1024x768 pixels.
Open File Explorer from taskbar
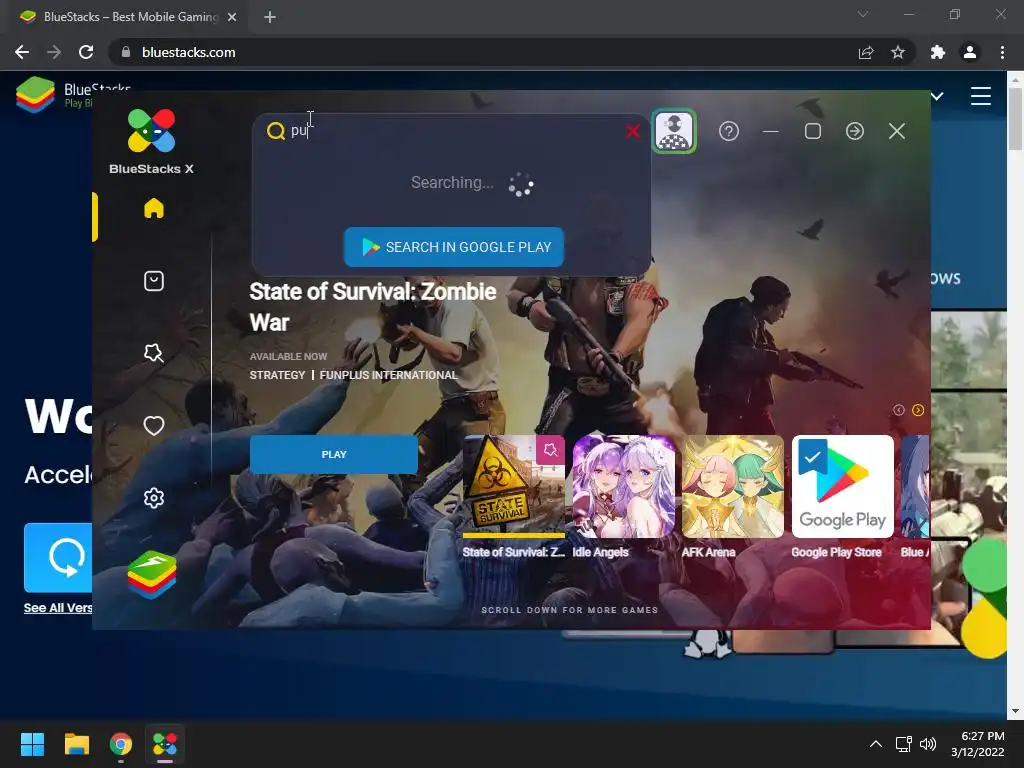click(76, 744)
